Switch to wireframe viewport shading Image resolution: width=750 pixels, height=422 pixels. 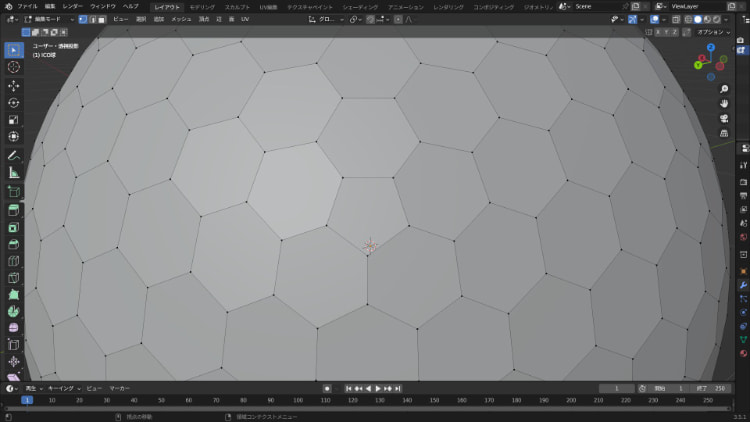point(689,19)
